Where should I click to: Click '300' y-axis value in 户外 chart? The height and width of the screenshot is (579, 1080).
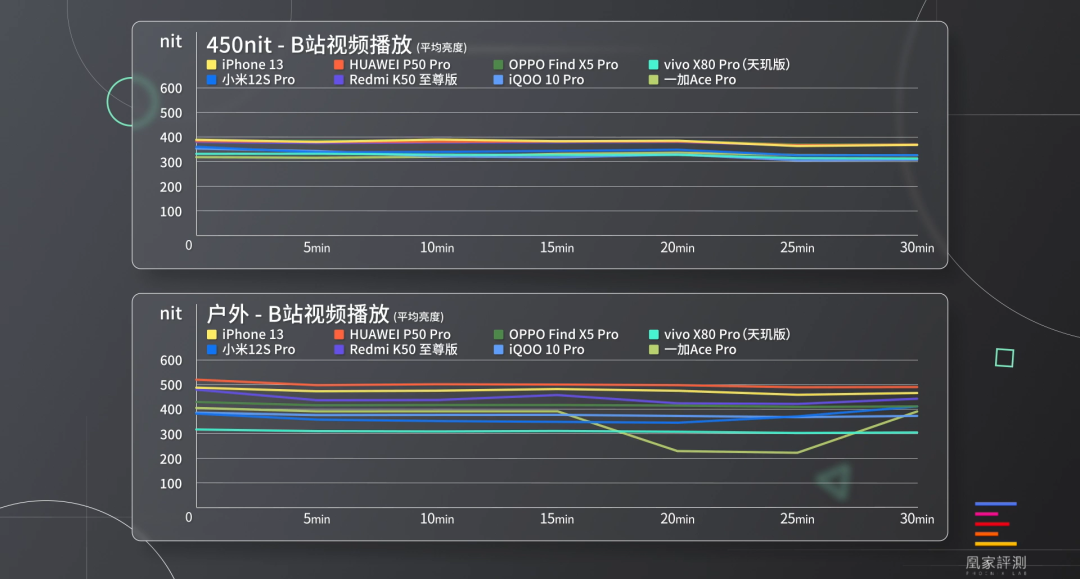(171, 435)
